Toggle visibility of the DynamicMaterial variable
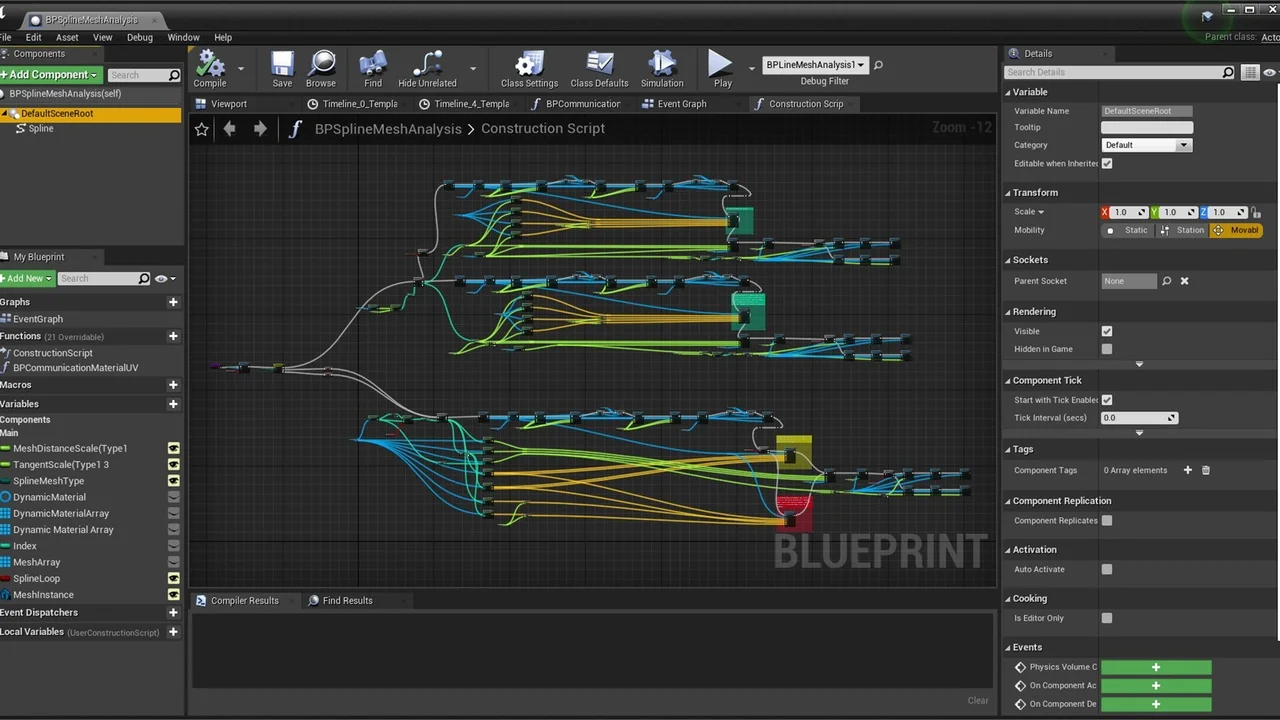The height and width of the screenshot is (720, 1280). 173,497
